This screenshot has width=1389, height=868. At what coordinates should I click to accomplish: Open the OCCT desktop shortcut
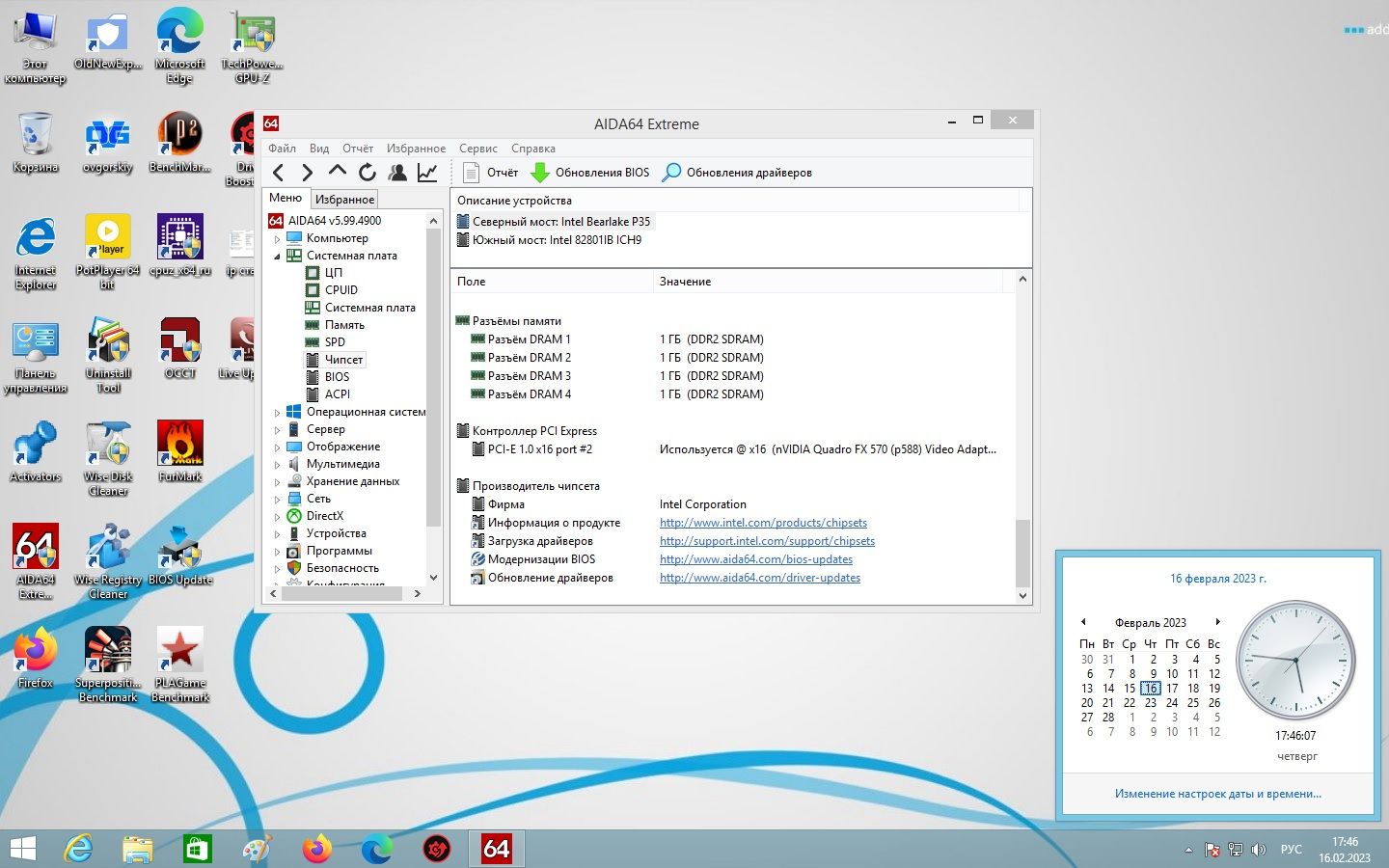point(180,348)
